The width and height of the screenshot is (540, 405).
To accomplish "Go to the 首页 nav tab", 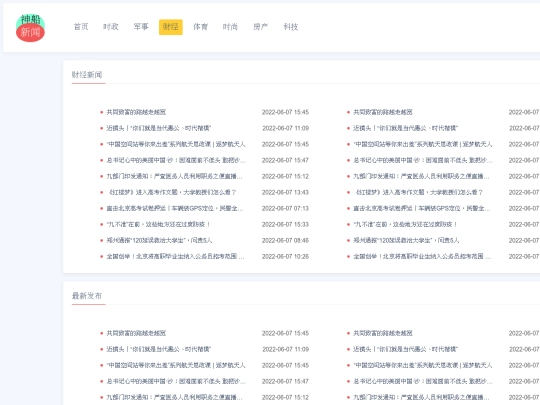I will tap(81, 27).
